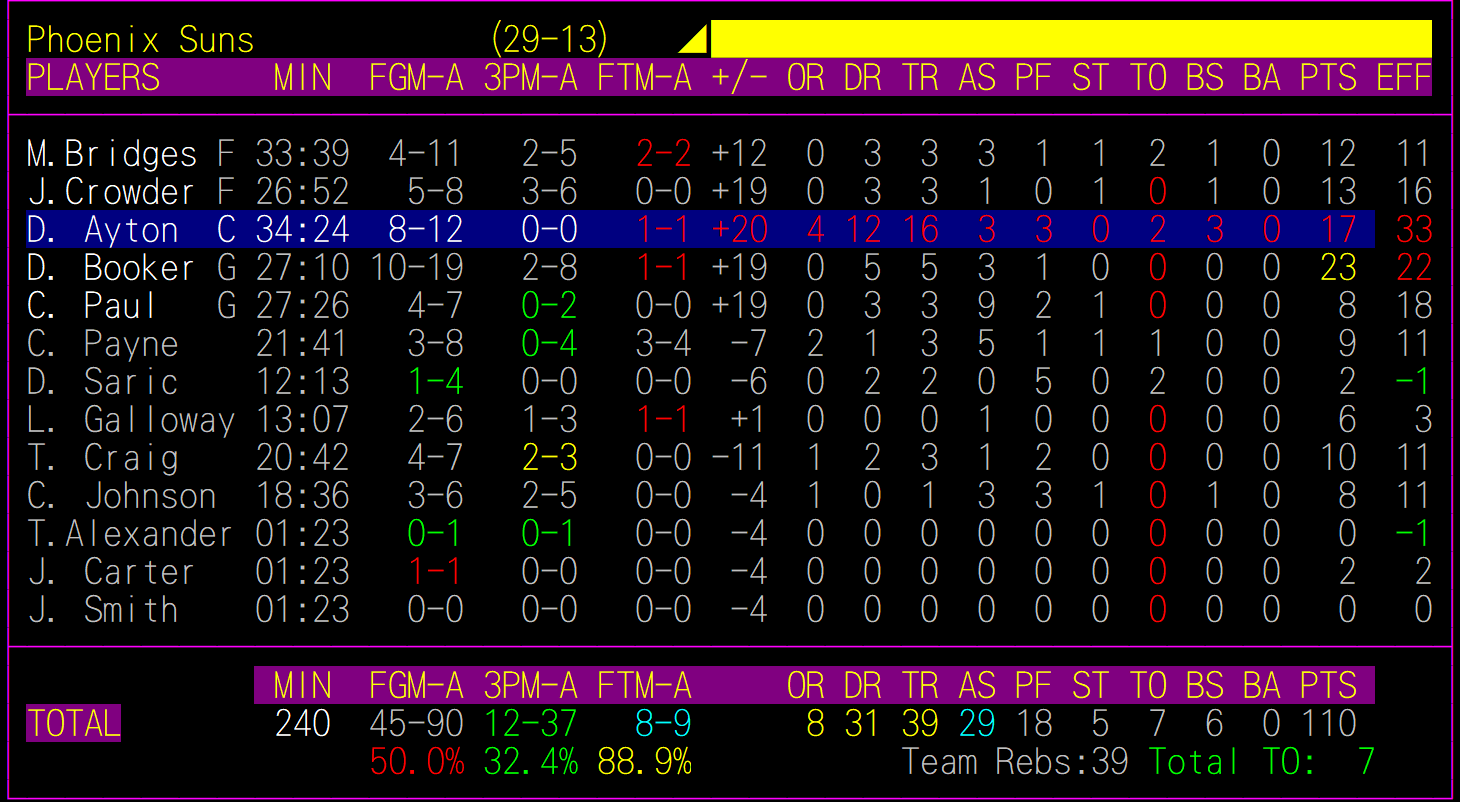Click C. Payne's 3-4 free throws
1460x802 pixels.
tap(664, 344)
